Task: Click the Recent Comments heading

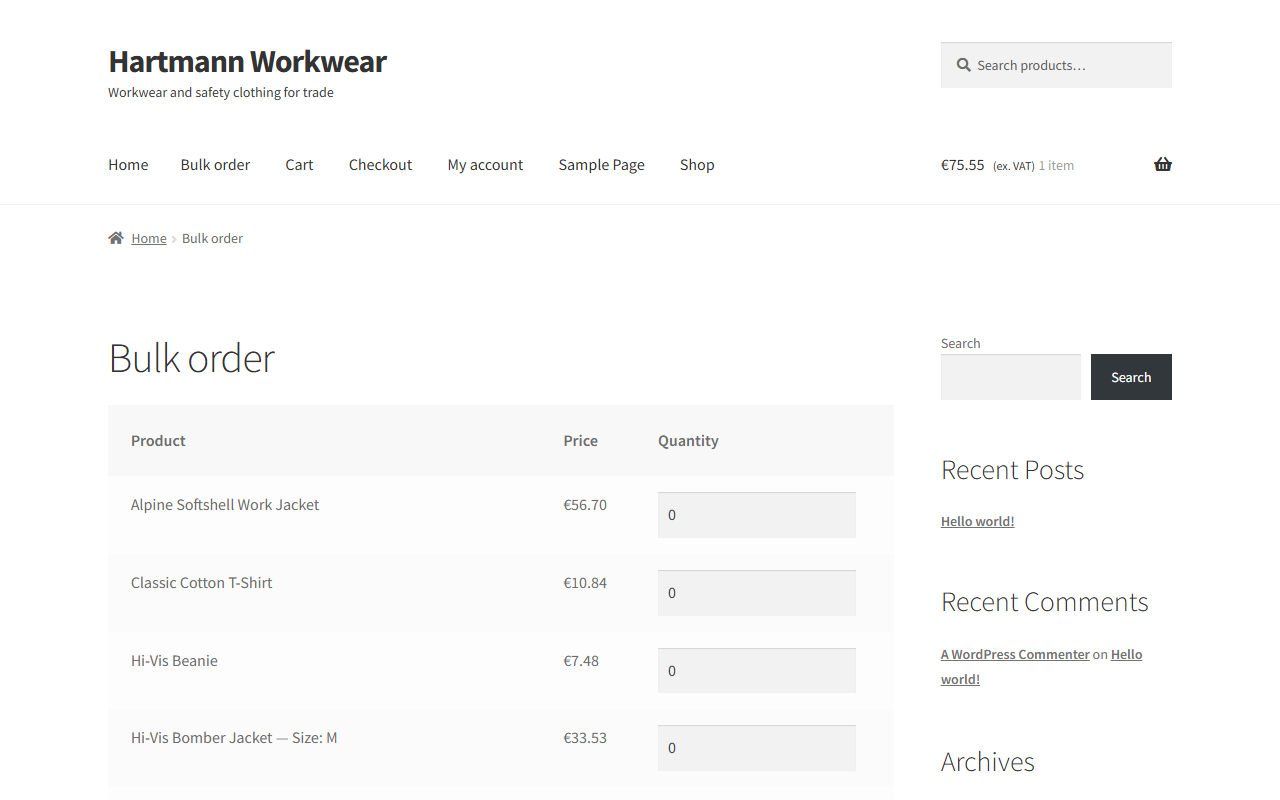Action: (1044, 602)
